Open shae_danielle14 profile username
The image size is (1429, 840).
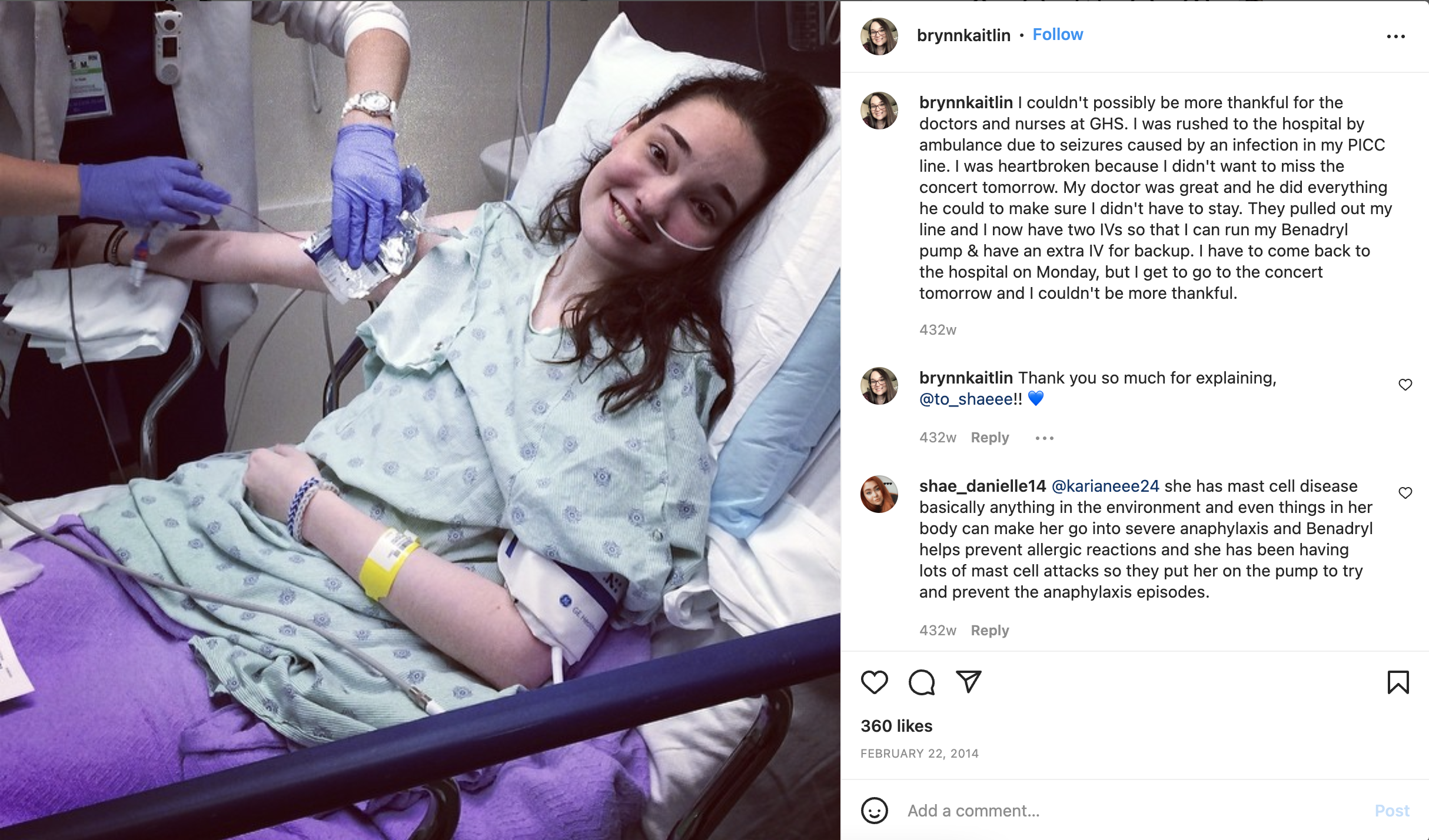[x=982, y=486]
